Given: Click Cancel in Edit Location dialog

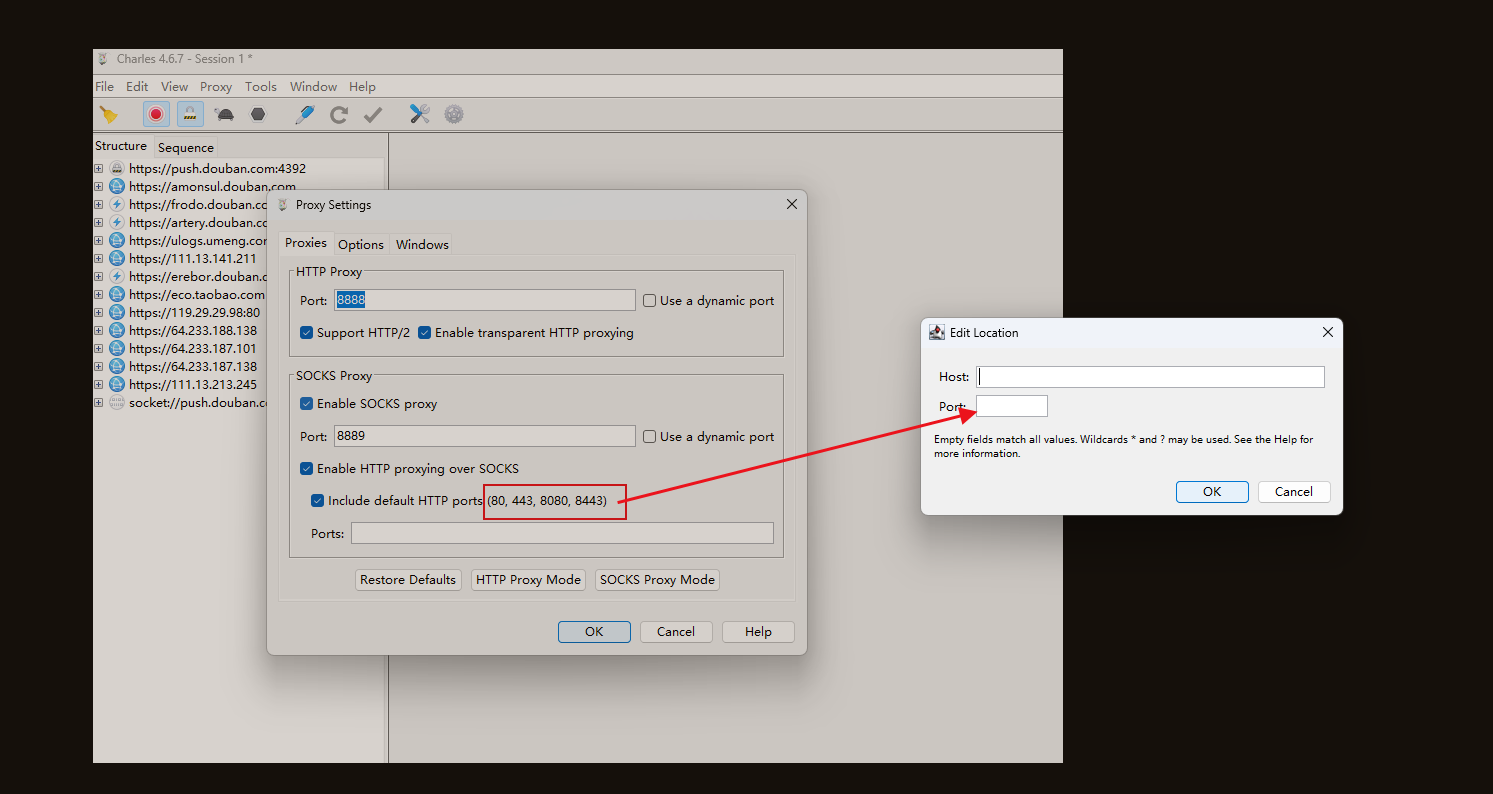Looking at the screenshot, I should pos(1294,492).
